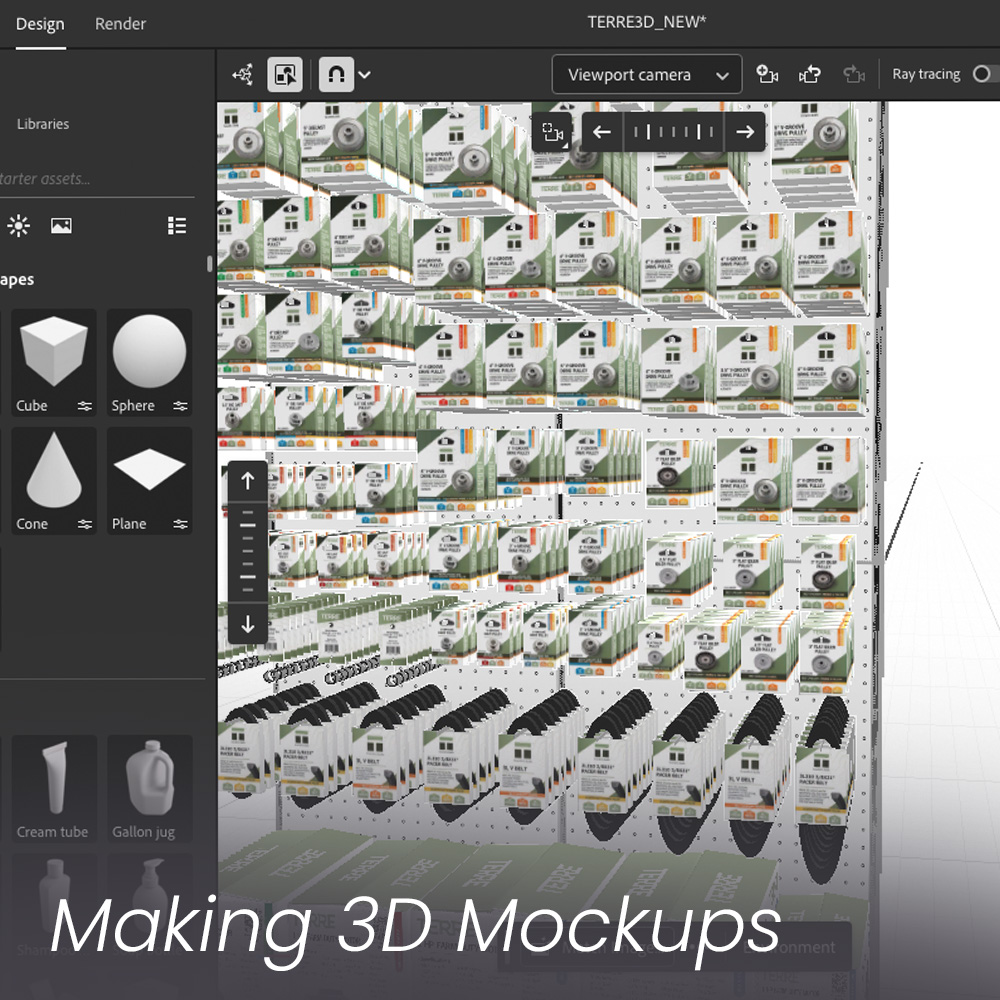This screenshot has height=1000, width=1000.
Task: Click the starter assets search field
Action: coord(96,179)
